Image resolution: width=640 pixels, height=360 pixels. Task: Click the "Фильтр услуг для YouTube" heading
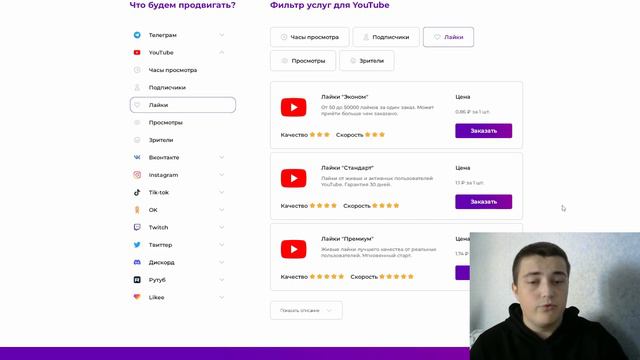tap(330, 5)
